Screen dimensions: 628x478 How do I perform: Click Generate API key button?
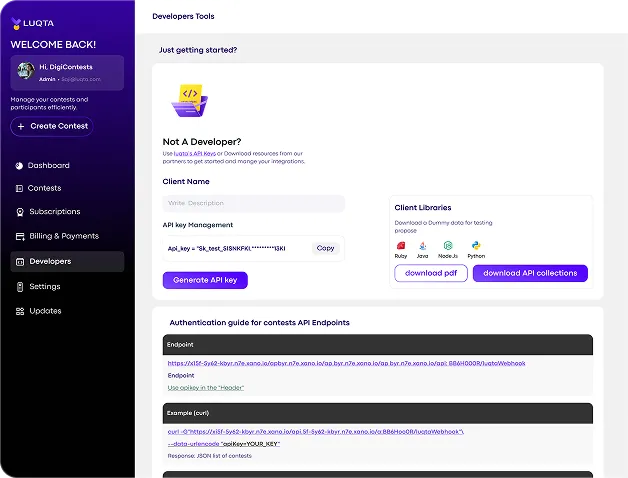tap(205, 280)
